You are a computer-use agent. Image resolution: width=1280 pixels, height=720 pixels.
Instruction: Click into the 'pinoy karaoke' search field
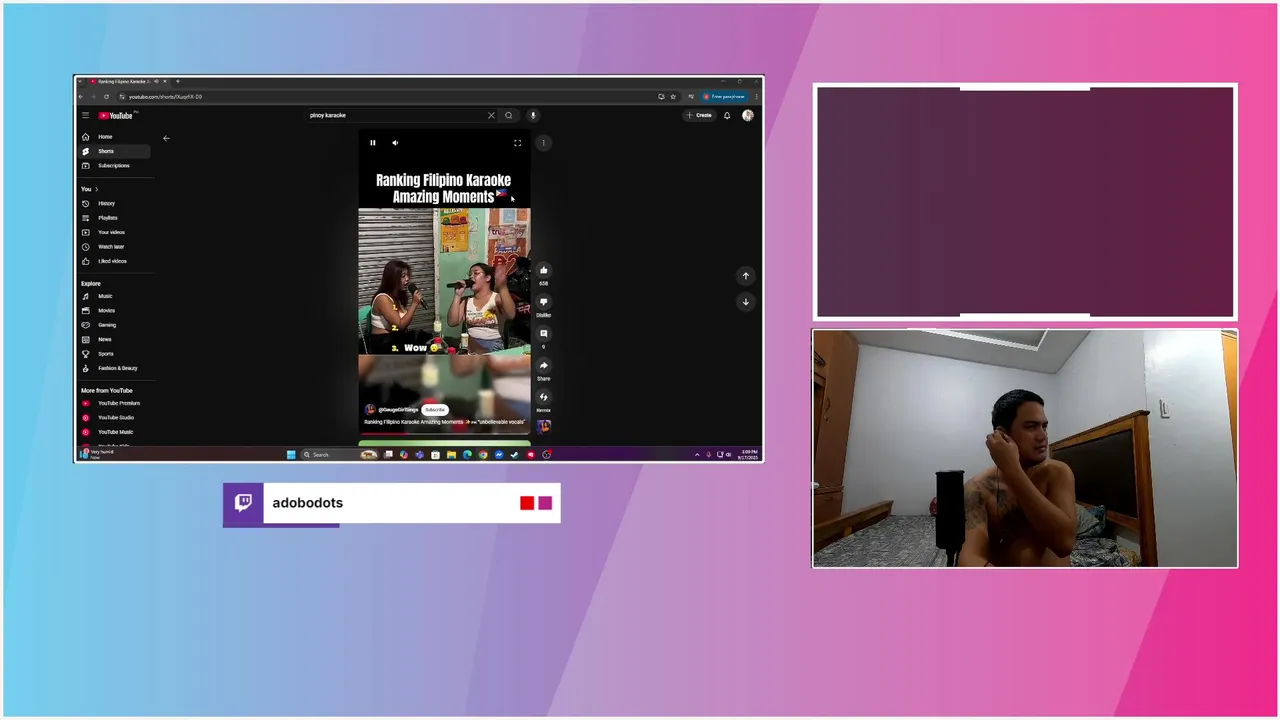point(395,115)
